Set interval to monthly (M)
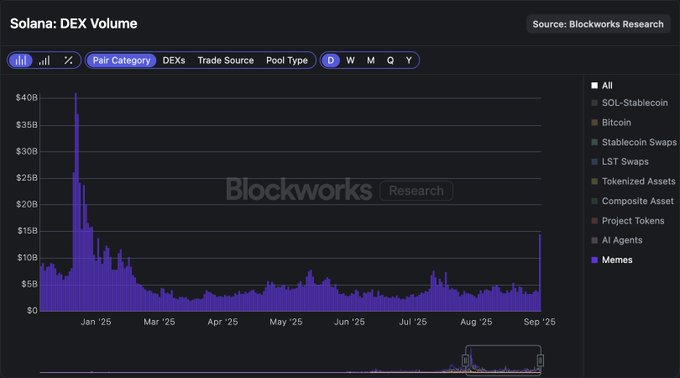The height and width of the screenshot is (378, 680). (370, 60)
